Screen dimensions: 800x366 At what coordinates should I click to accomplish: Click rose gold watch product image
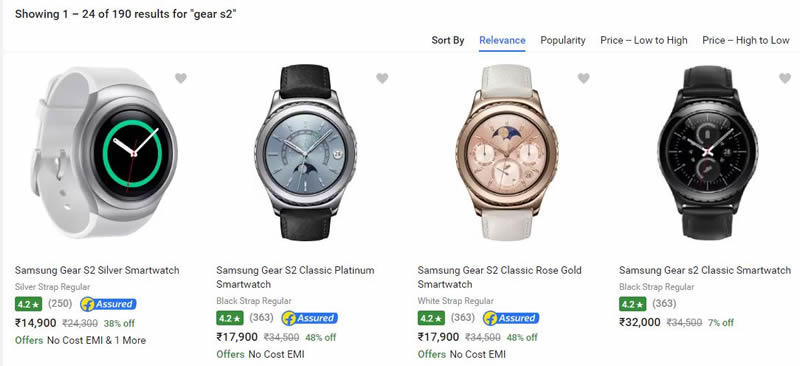(507, 152)
